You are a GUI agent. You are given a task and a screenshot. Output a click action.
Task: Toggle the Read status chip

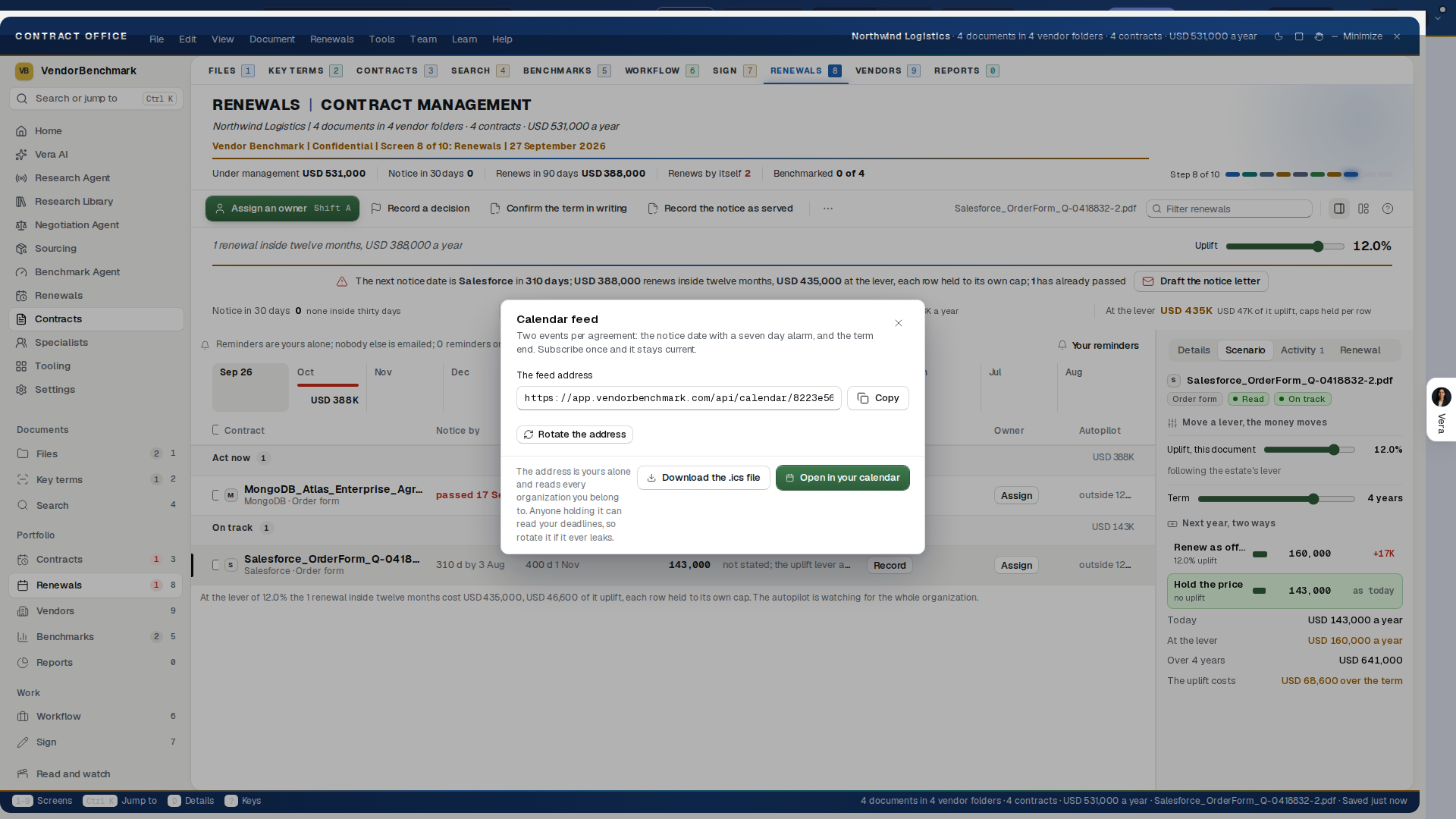click(1247, 399)
